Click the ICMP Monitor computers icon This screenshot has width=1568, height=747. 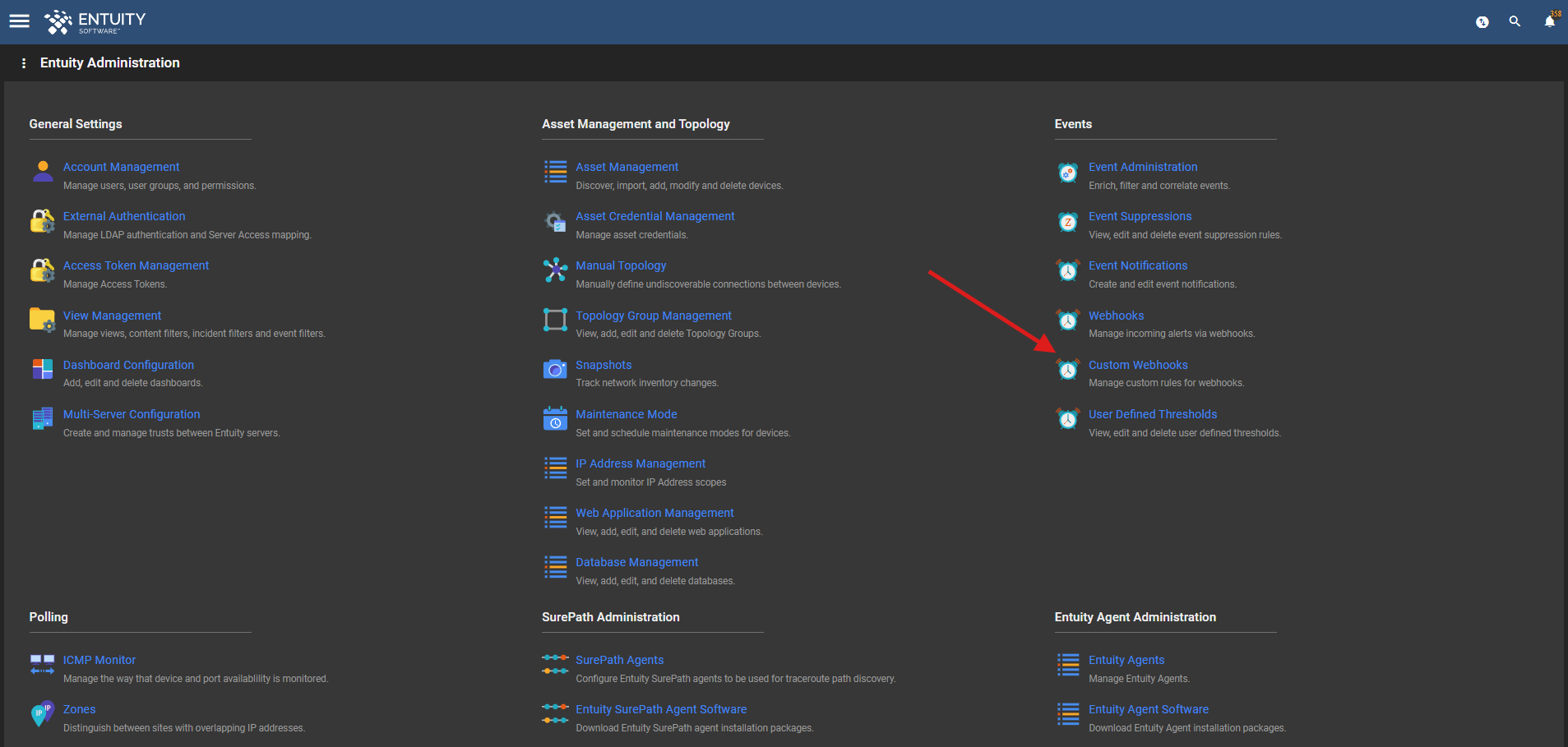[x=43, y=665]
